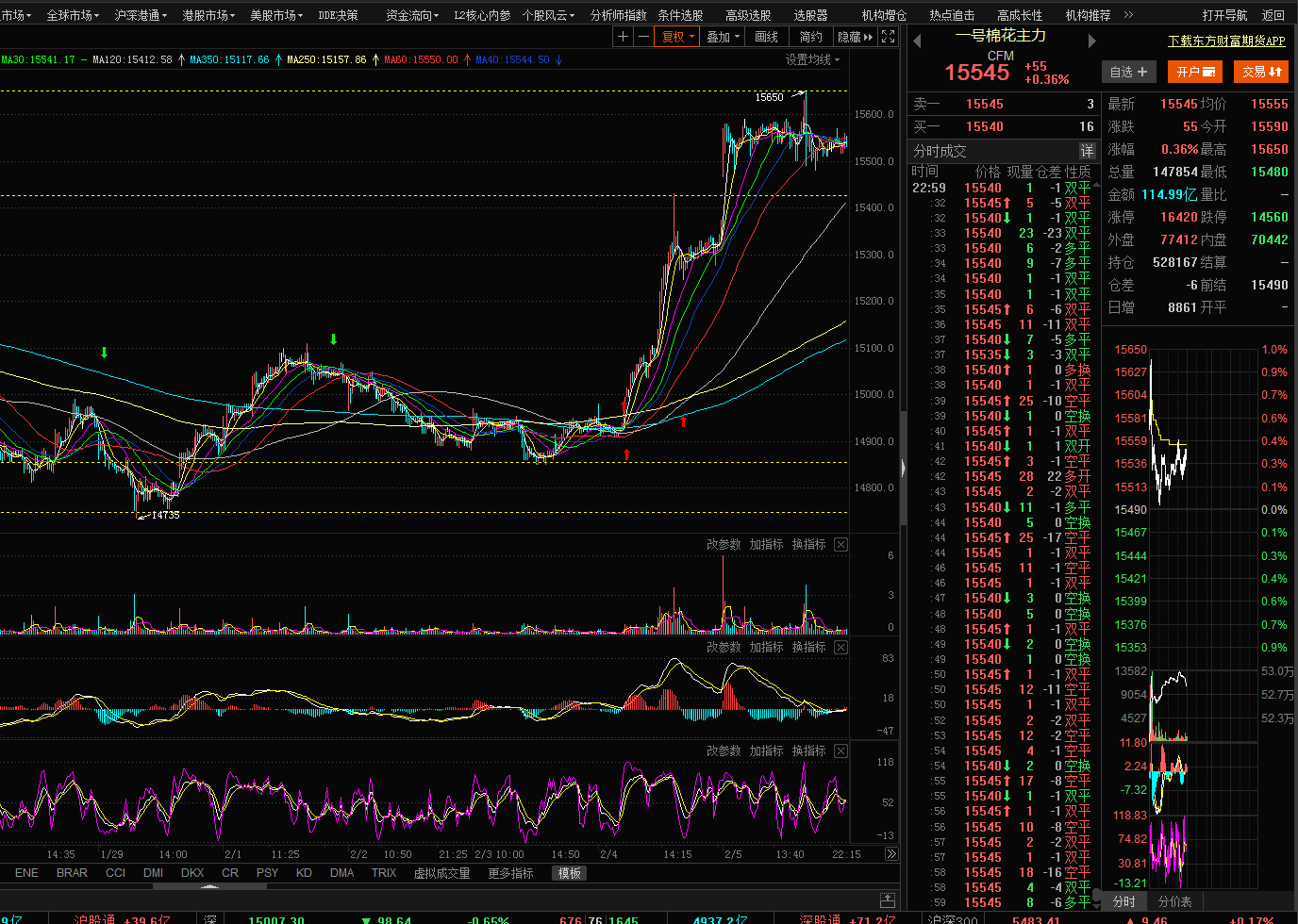Toggle 画线 drawing mode
Viewport: 1298px width, 924px height.
[767, 37]
